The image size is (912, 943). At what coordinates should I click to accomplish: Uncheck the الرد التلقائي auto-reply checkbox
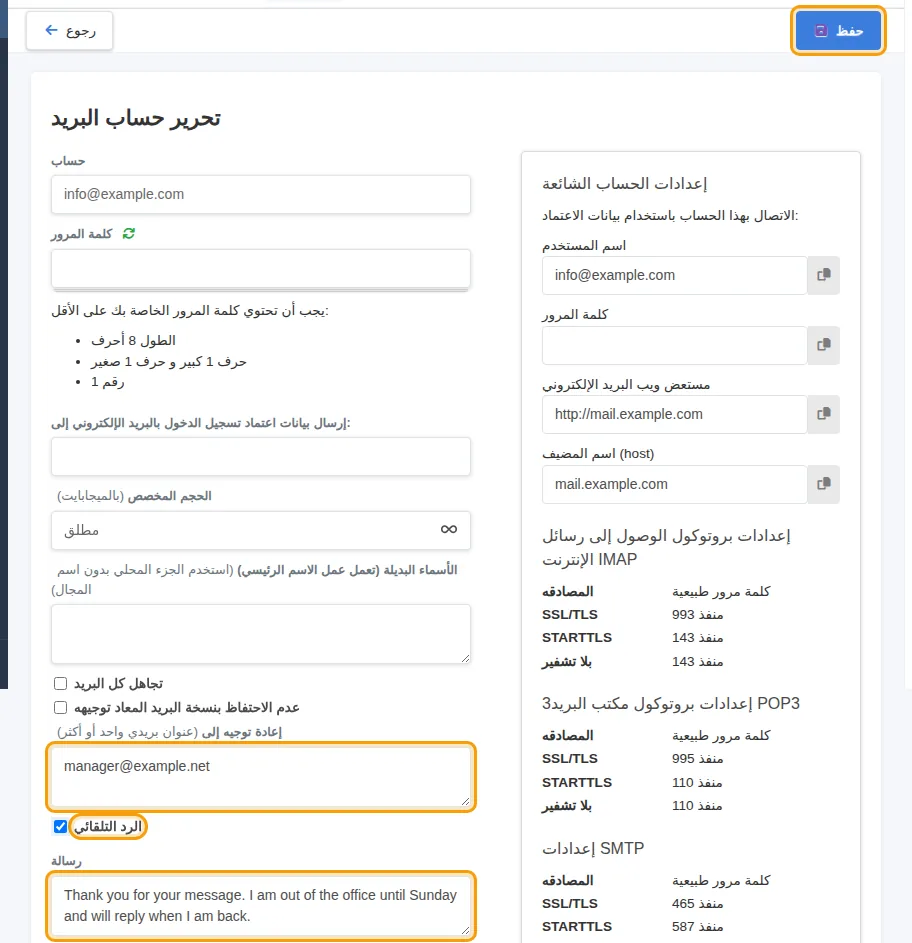pos(60,826)
